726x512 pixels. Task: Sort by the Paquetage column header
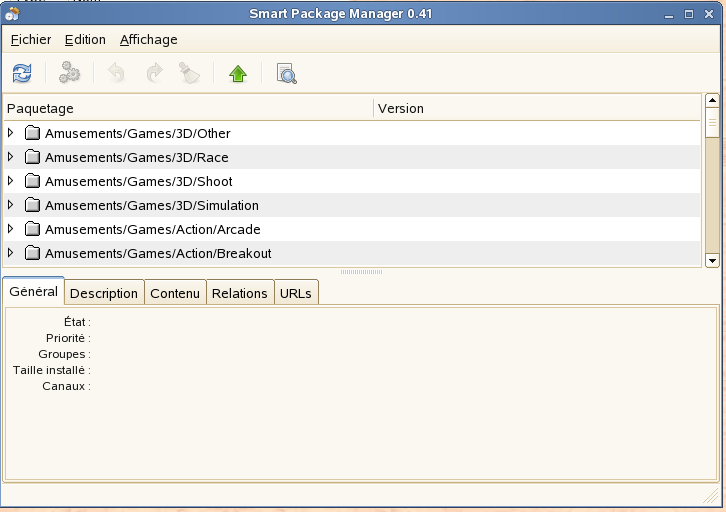click(x=188, y=108)
